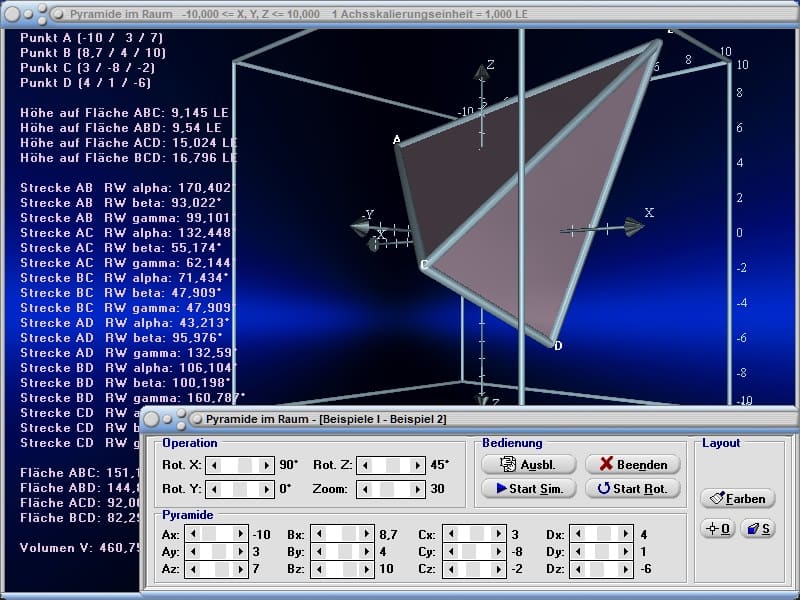
Task: Decrease Rot. Y with left arrow
Action: pos(214,489)
